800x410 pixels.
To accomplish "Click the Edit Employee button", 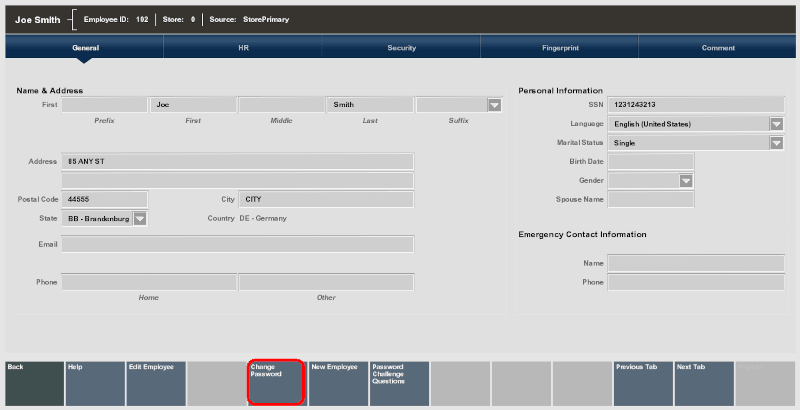I will 156,383.
